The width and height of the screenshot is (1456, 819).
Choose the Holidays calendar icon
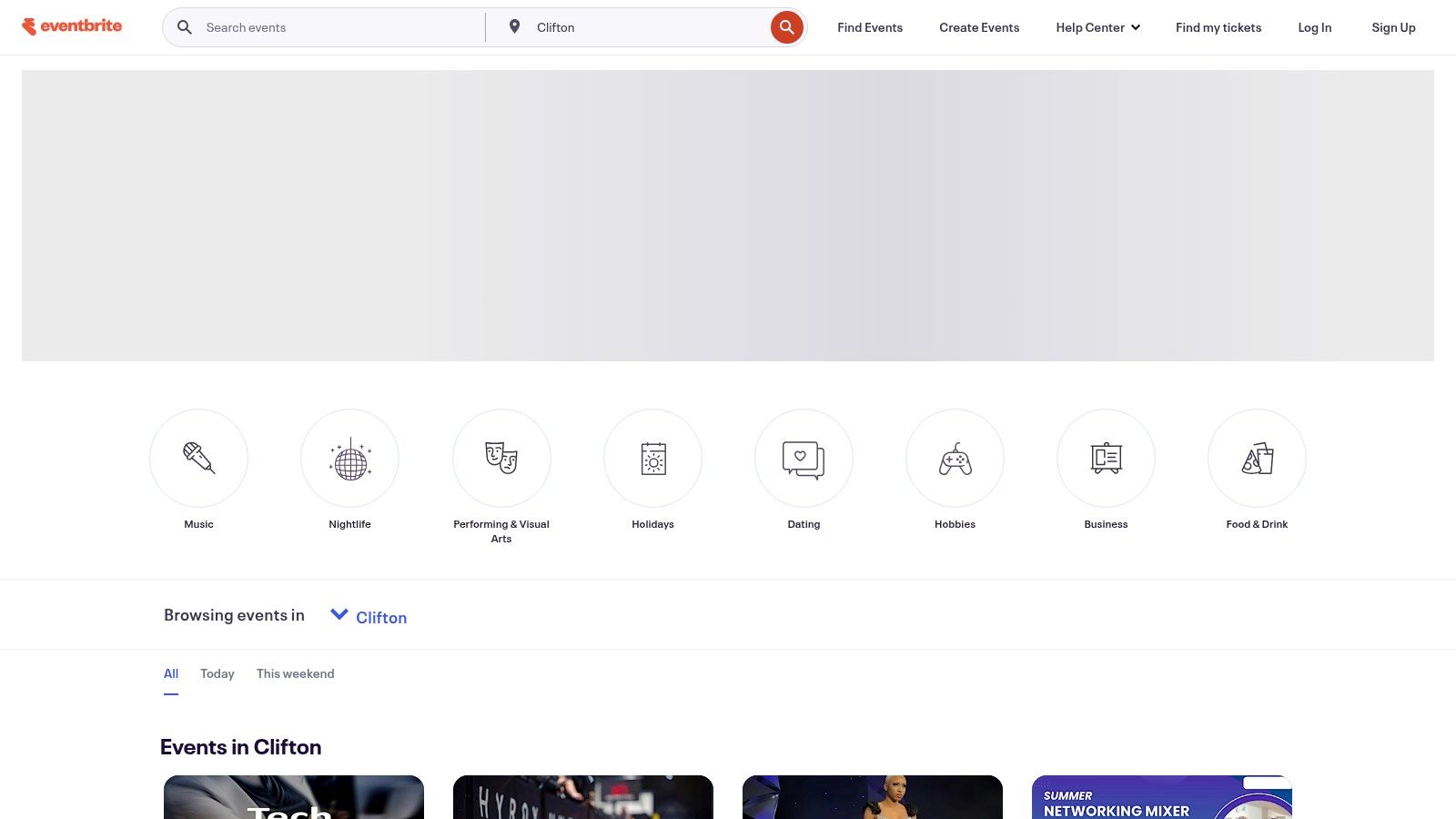652,458
